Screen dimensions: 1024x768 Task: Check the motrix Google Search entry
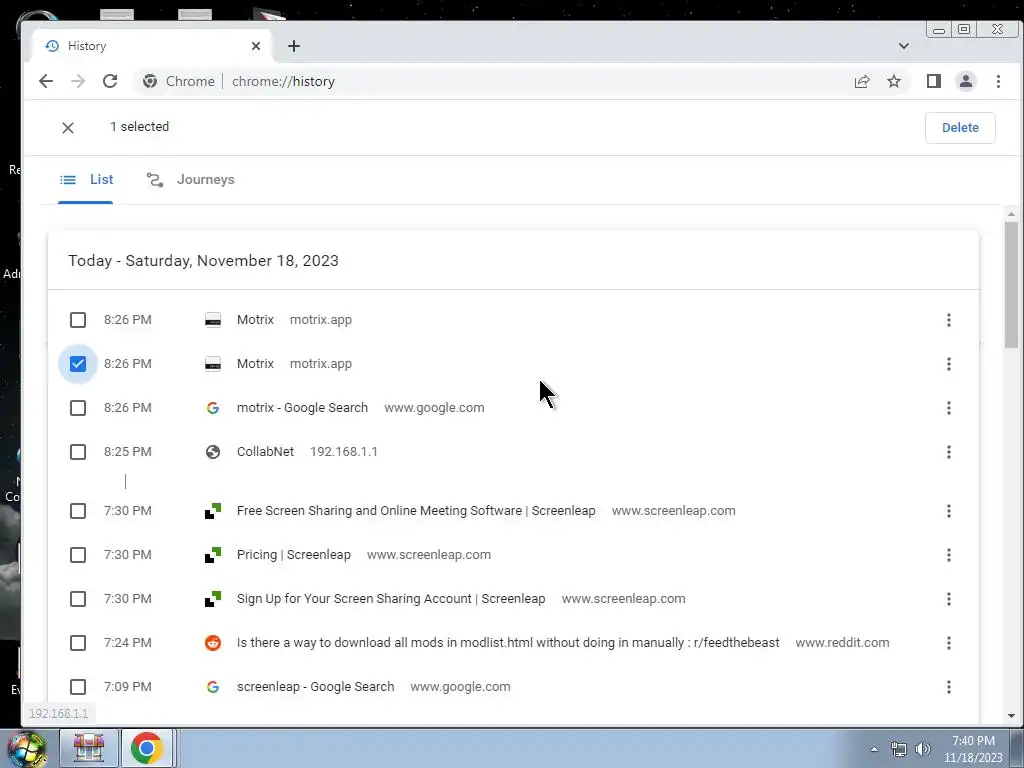tap(78, 408)
